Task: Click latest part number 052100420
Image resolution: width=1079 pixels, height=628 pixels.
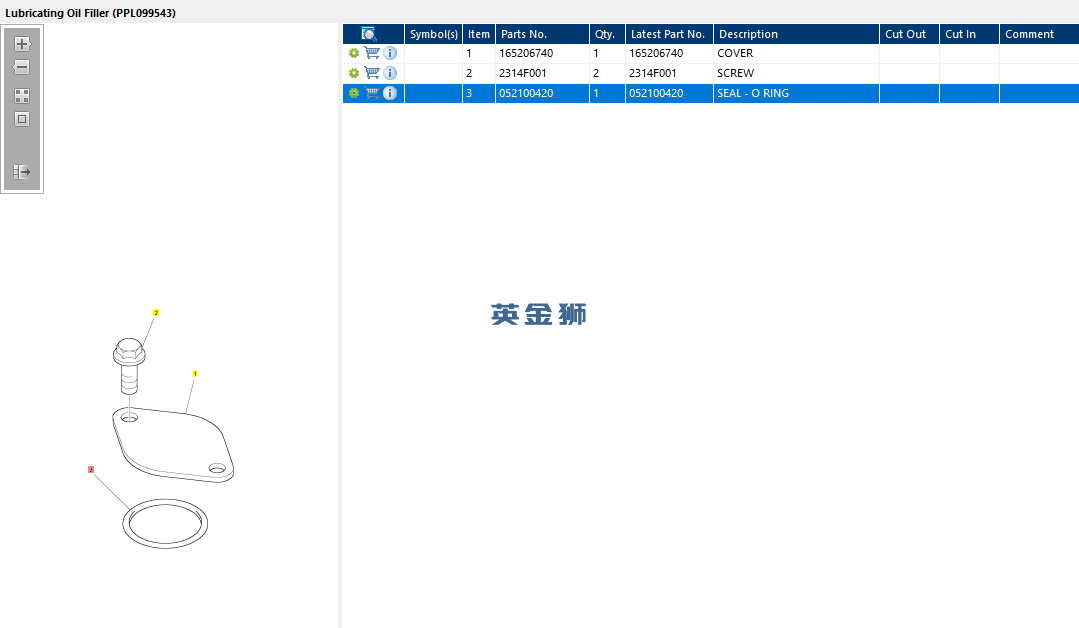Action: point(670,93)
